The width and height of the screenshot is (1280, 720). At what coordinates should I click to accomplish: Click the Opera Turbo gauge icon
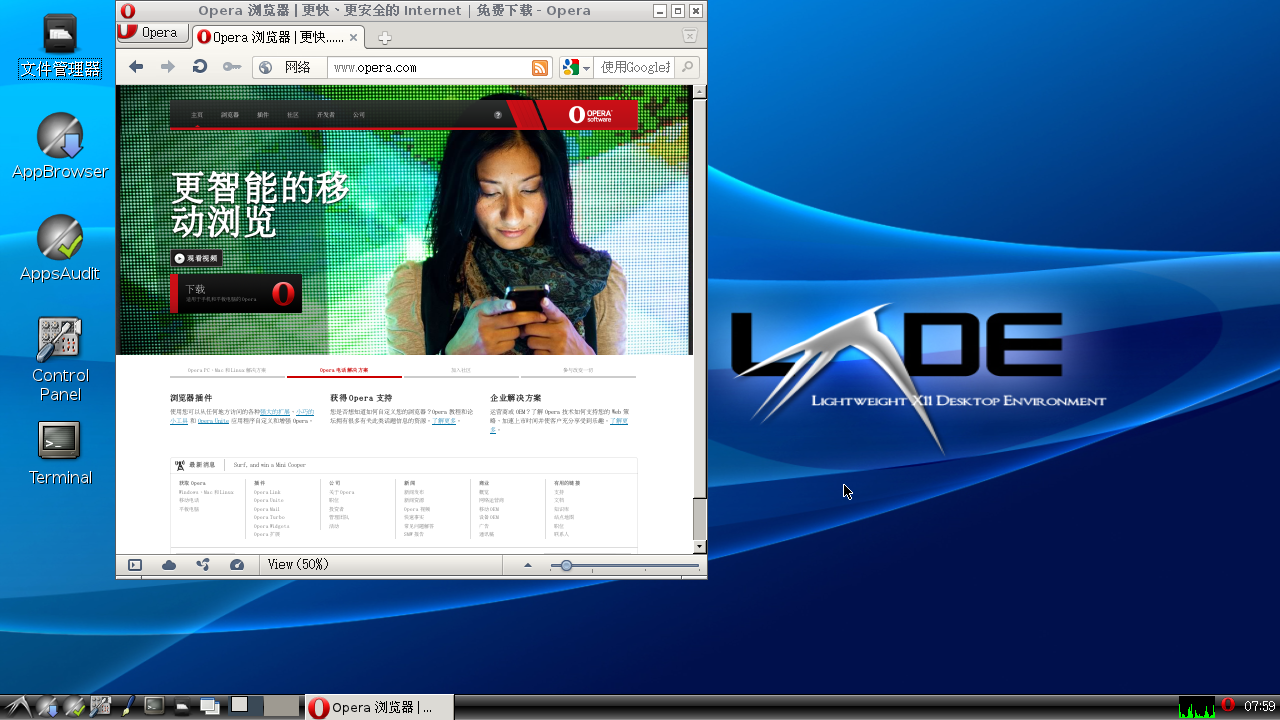point(237,565)
